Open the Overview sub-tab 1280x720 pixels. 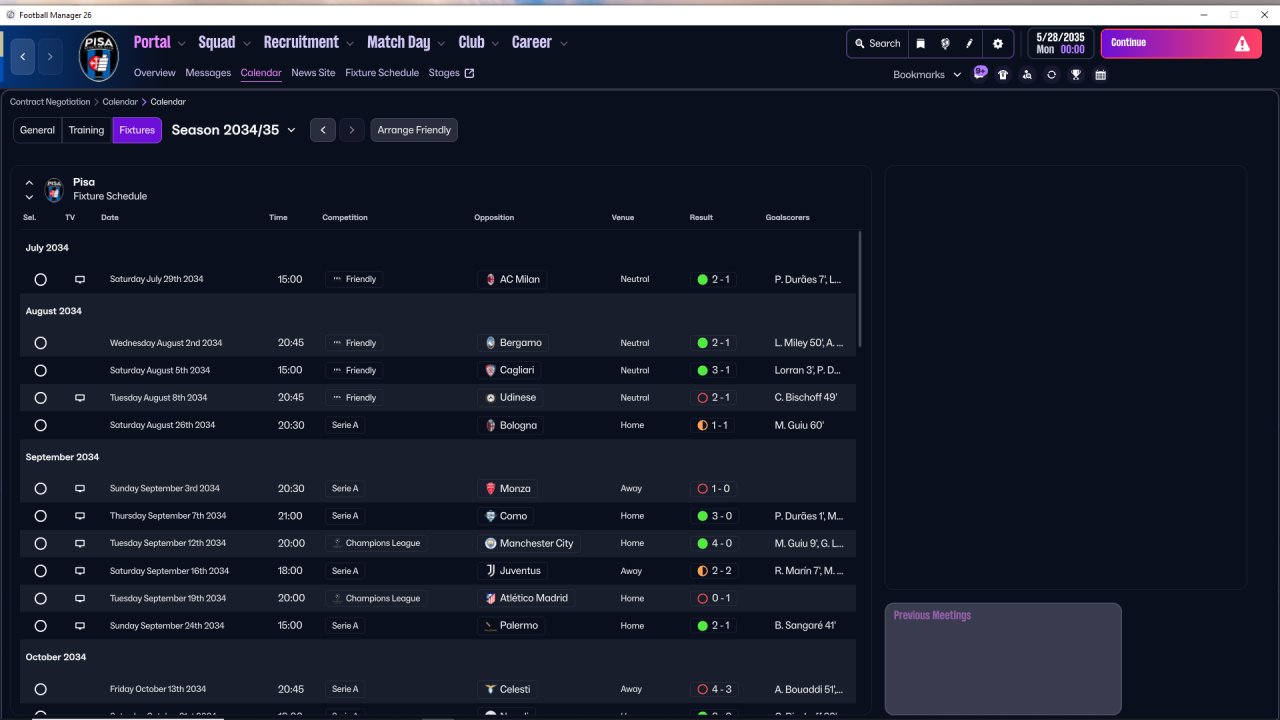155,73
